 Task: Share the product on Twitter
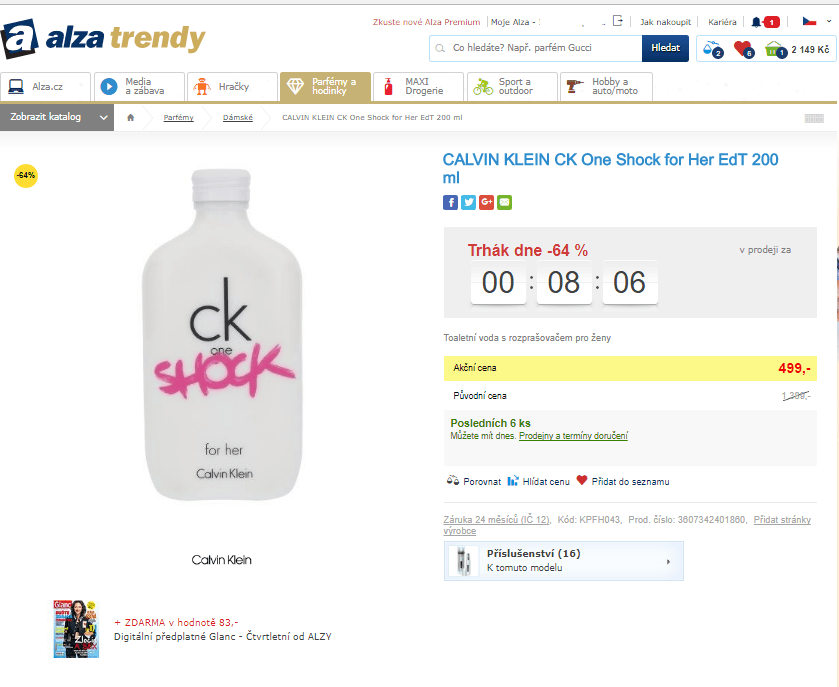click(468, 202)
